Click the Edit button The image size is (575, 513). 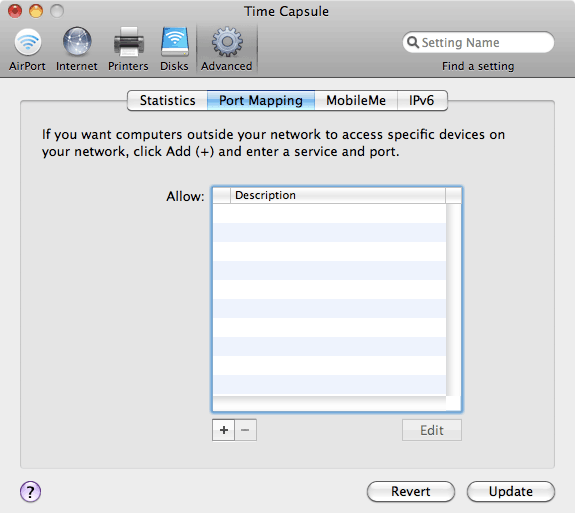432,430
